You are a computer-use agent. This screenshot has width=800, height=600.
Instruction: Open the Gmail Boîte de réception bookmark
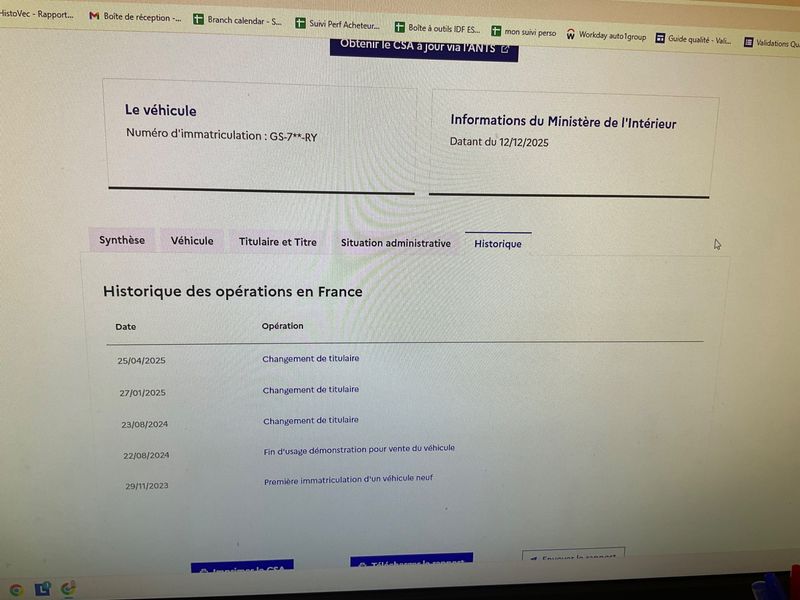pyautogui.click(x=136, y=17)
